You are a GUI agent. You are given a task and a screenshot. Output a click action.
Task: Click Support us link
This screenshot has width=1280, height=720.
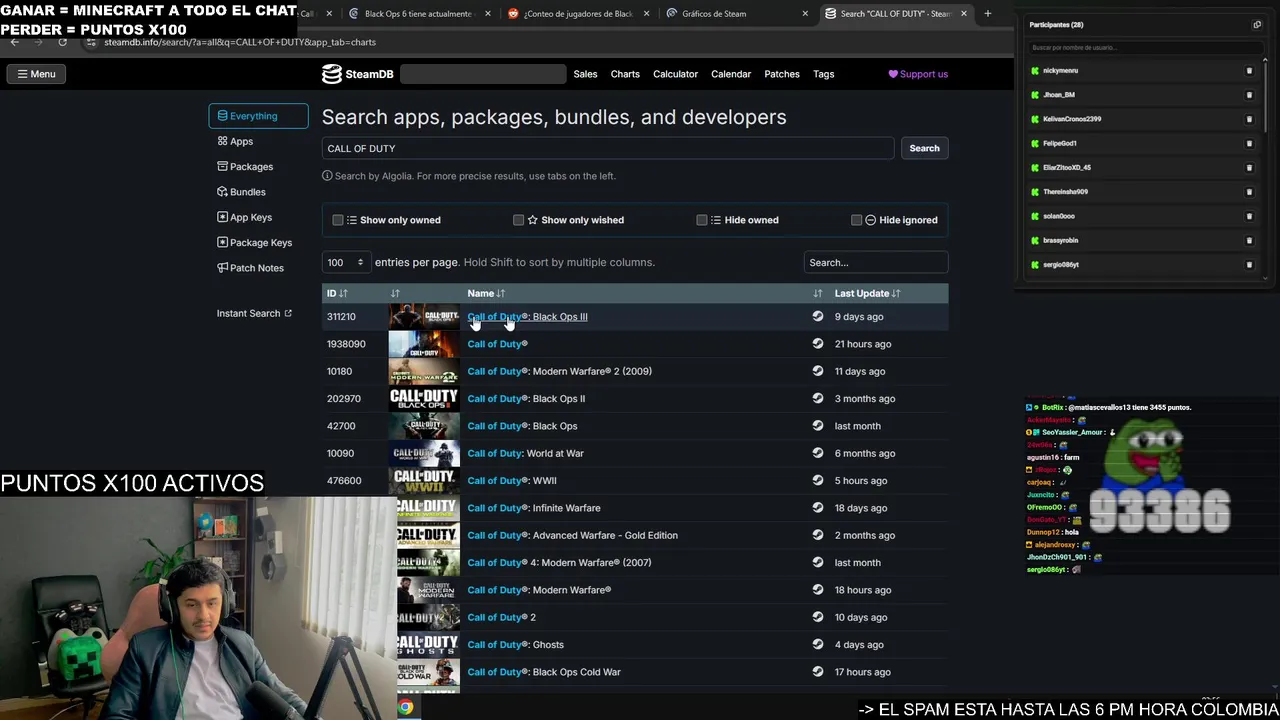point(918,74)
